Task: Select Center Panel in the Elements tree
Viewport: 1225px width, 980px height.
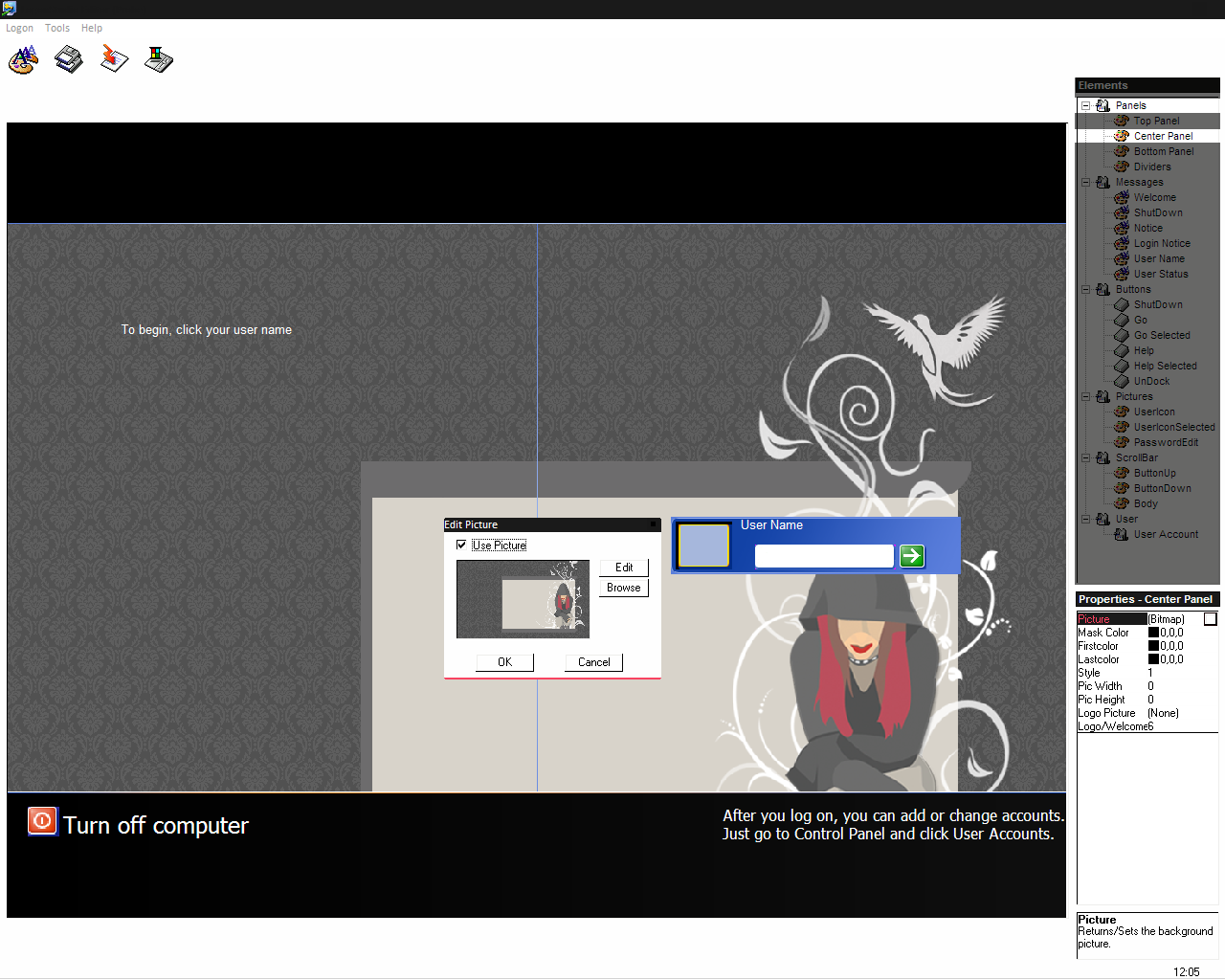Action: point(1163,136)
